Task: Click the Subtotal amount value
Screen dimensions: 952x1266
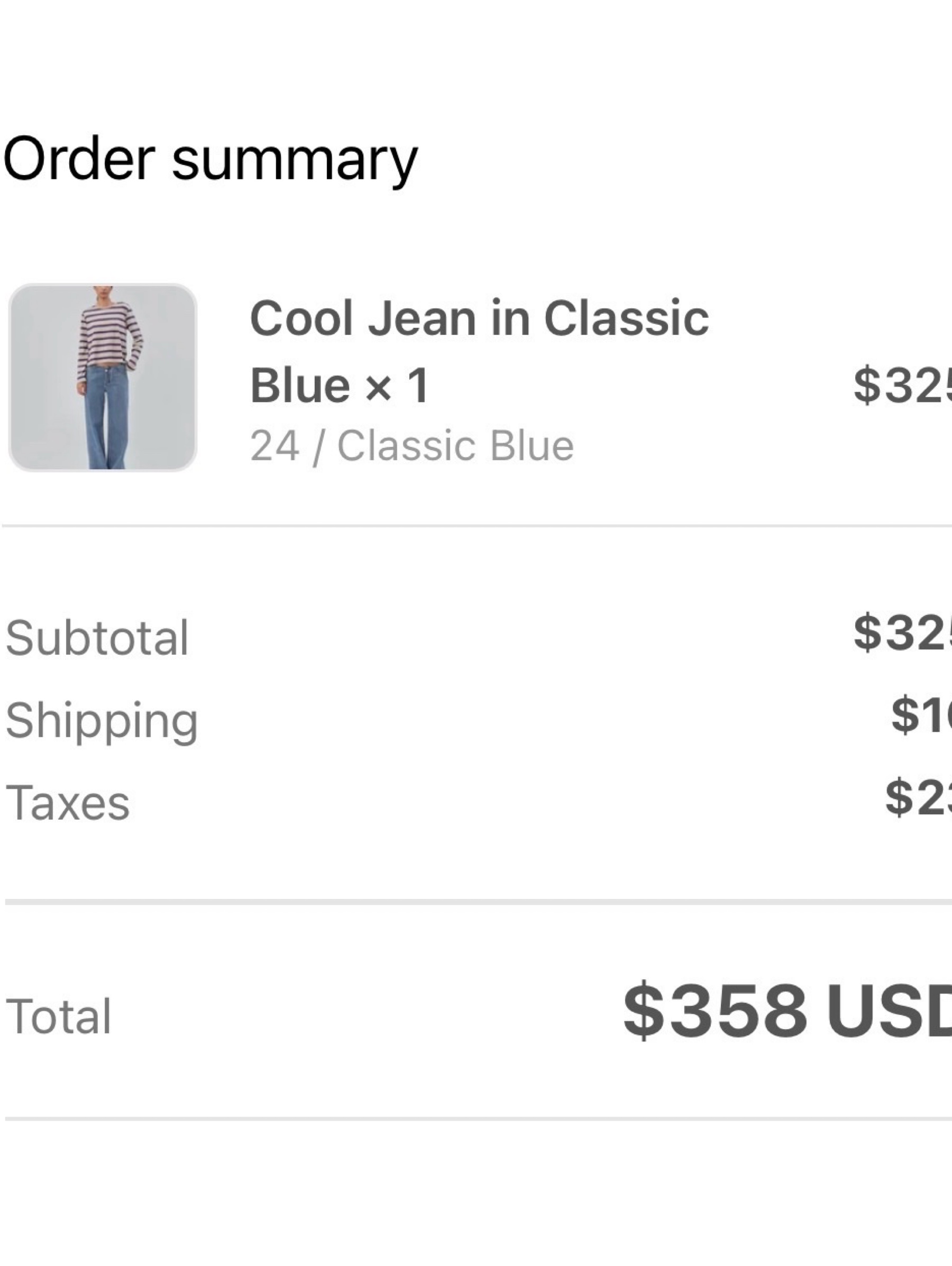Action: (902, 632)
